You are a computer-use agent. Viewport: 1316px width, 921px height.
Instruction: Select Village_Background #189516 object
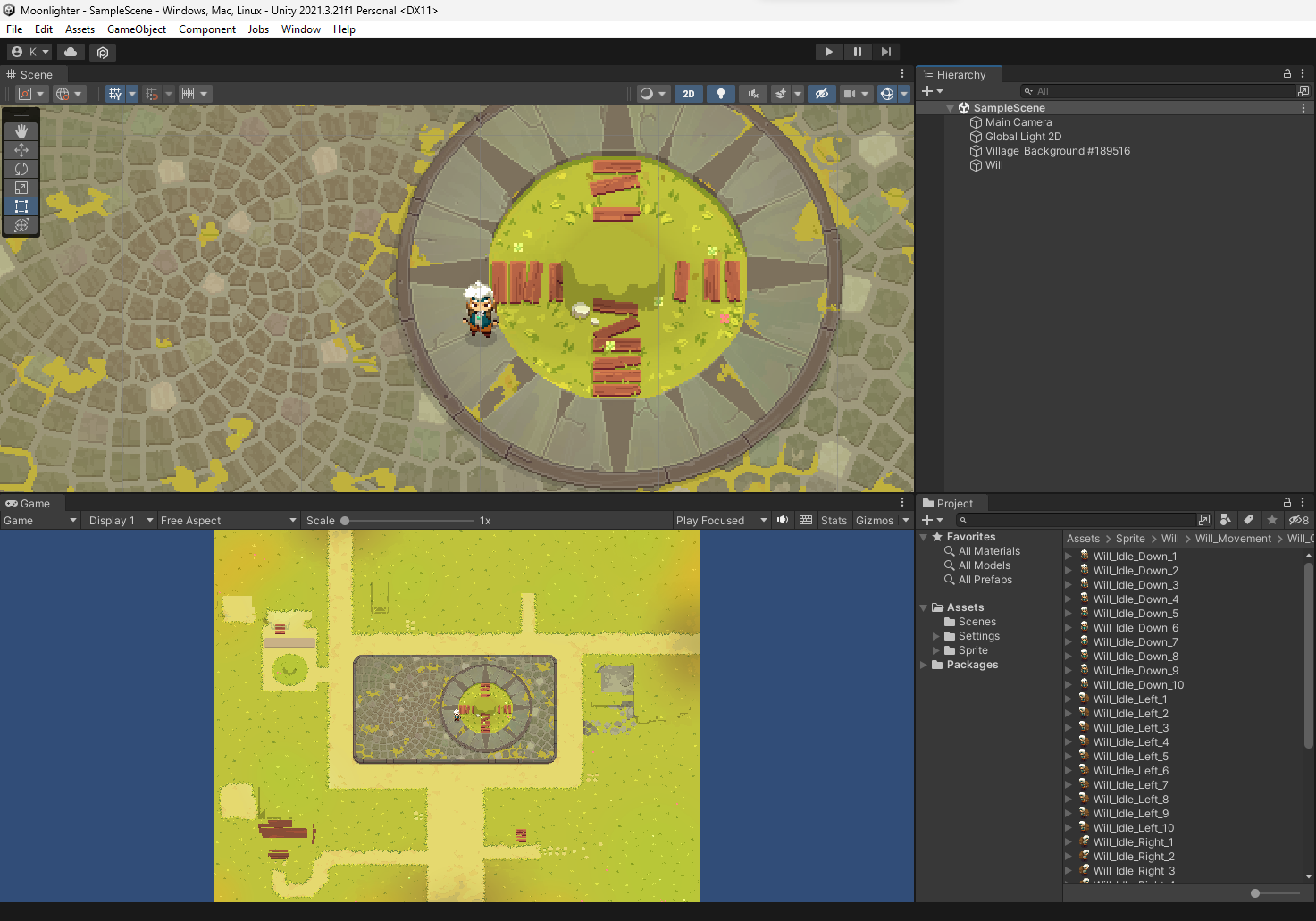[1057, 151]
